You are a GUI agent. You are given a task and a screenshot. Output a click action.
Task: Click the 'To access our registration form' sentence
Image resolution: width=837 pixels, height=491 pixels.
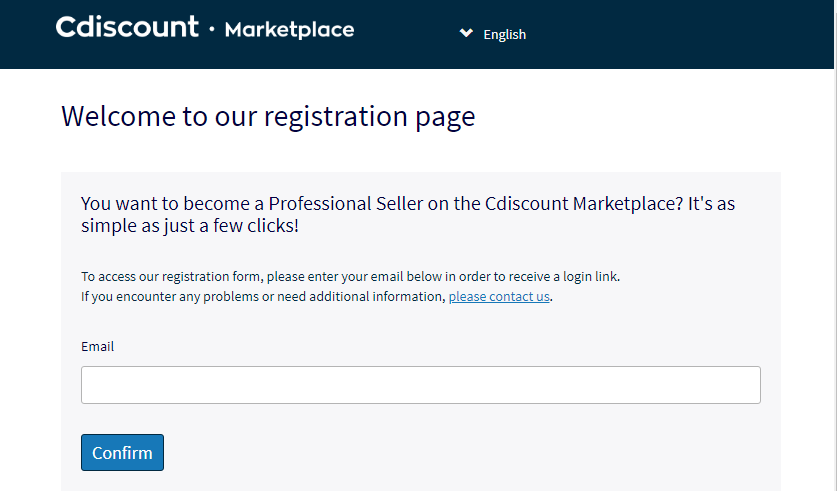click(x=350, y=276)
